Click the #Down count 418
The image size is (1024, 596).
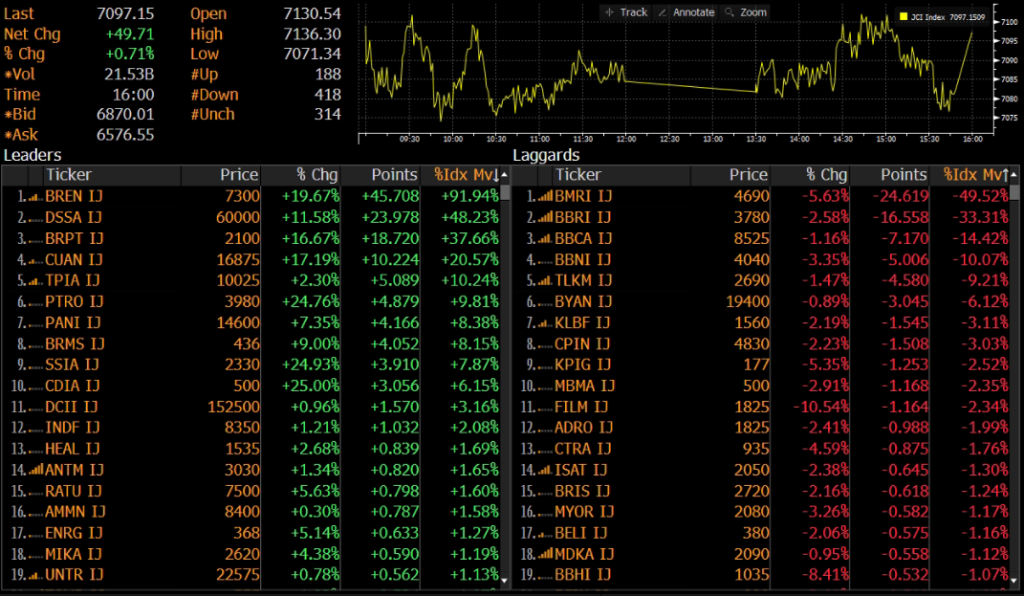tap(328, 95)
